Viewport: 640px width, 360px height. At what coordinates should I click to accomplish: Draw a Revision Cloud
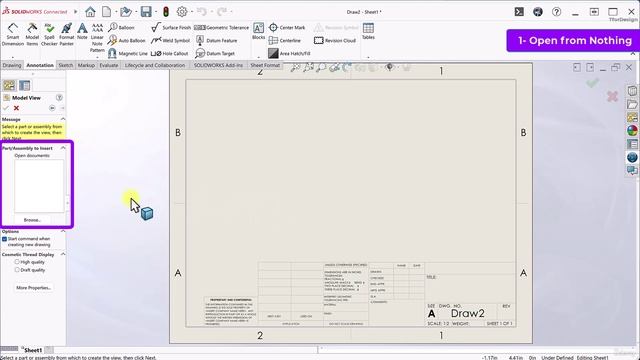pos(335,40)
